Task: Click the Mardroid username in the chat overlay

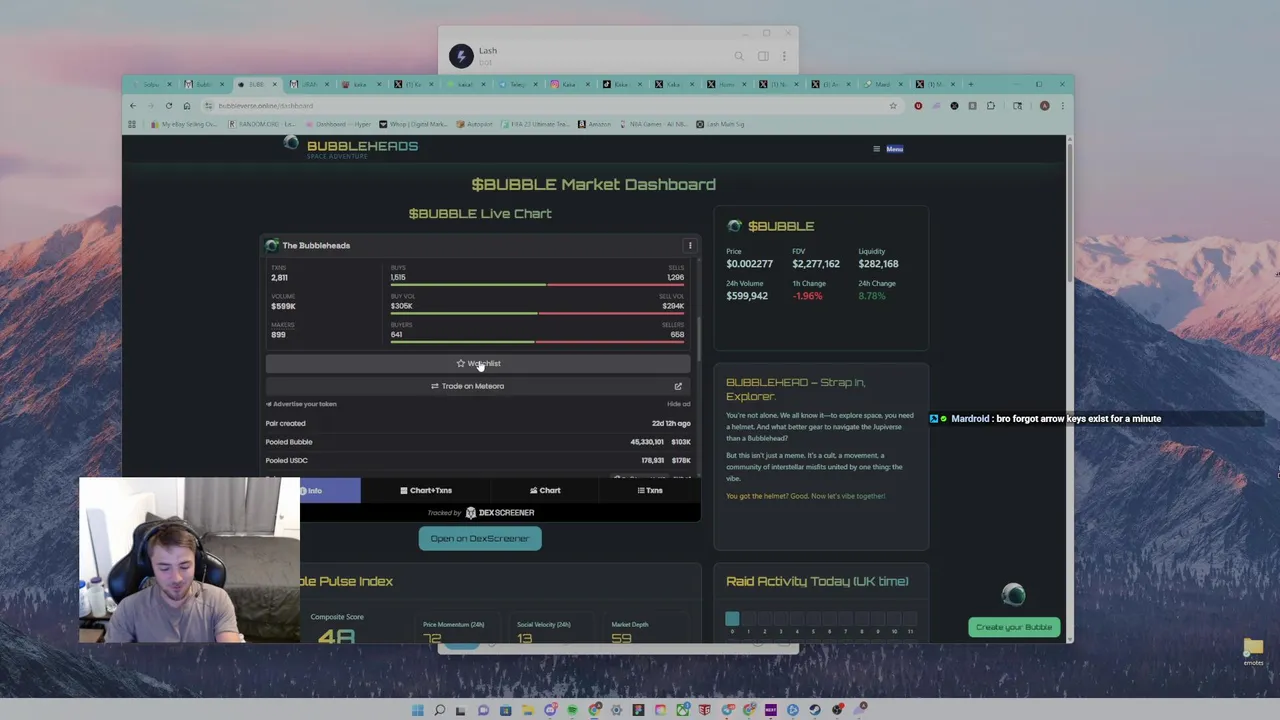Action: (970, 419)
